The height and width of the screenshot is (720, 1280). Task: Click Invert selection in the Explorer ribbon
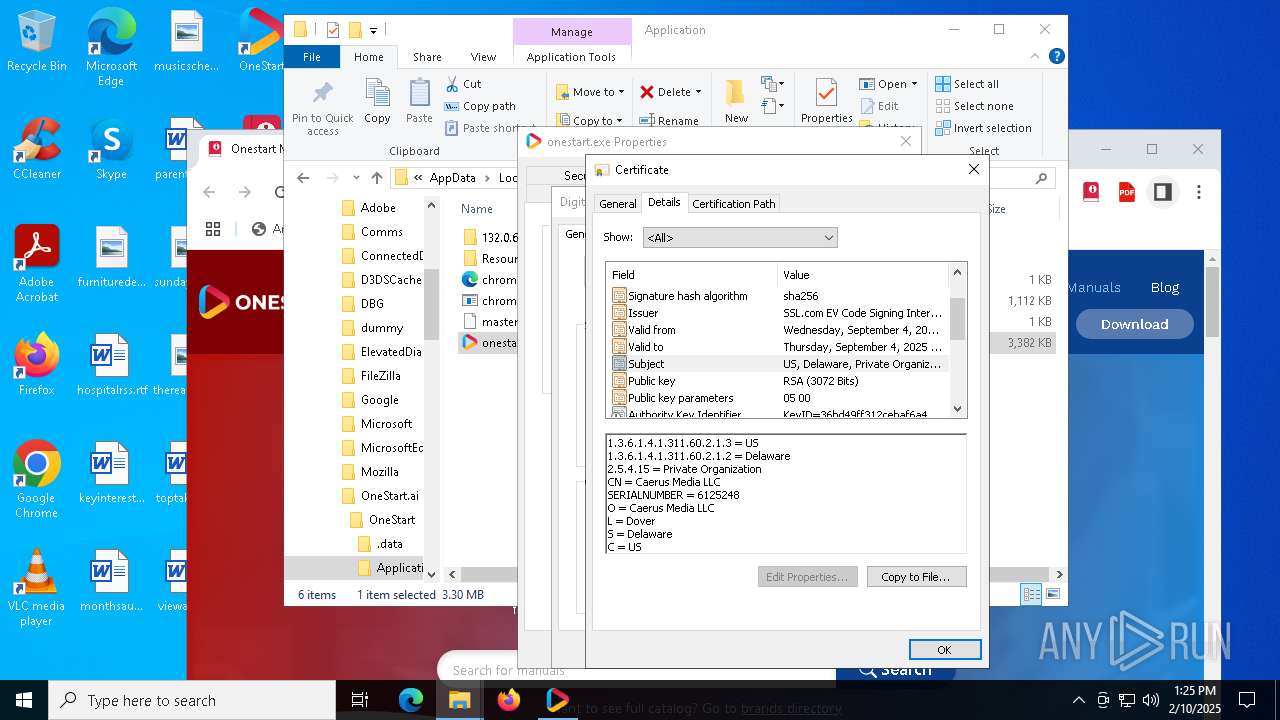pyautogui.click(x=983, y=128)
